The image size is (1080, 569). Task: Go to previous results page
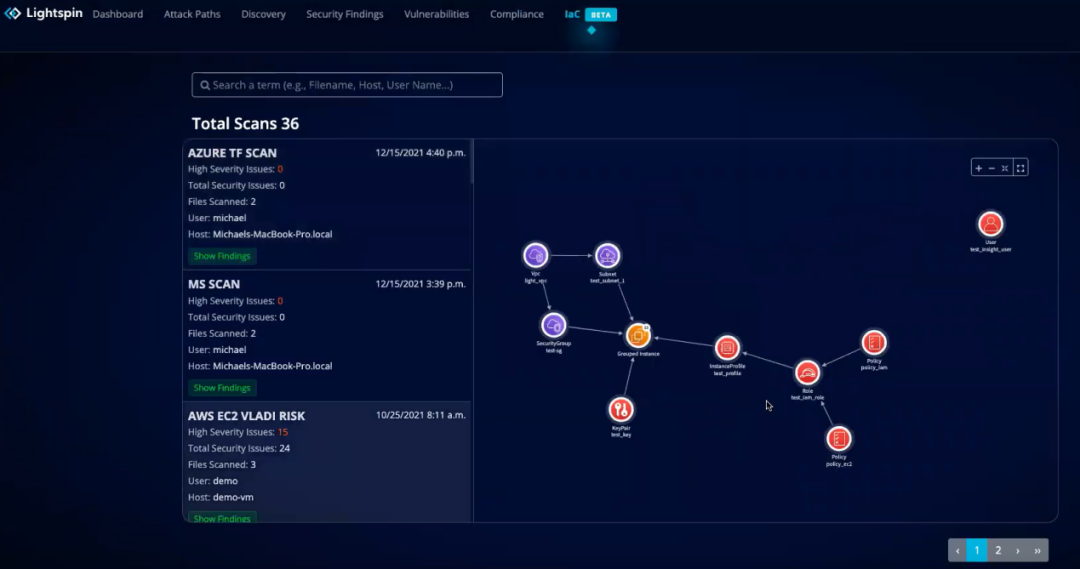coord(957,550)
